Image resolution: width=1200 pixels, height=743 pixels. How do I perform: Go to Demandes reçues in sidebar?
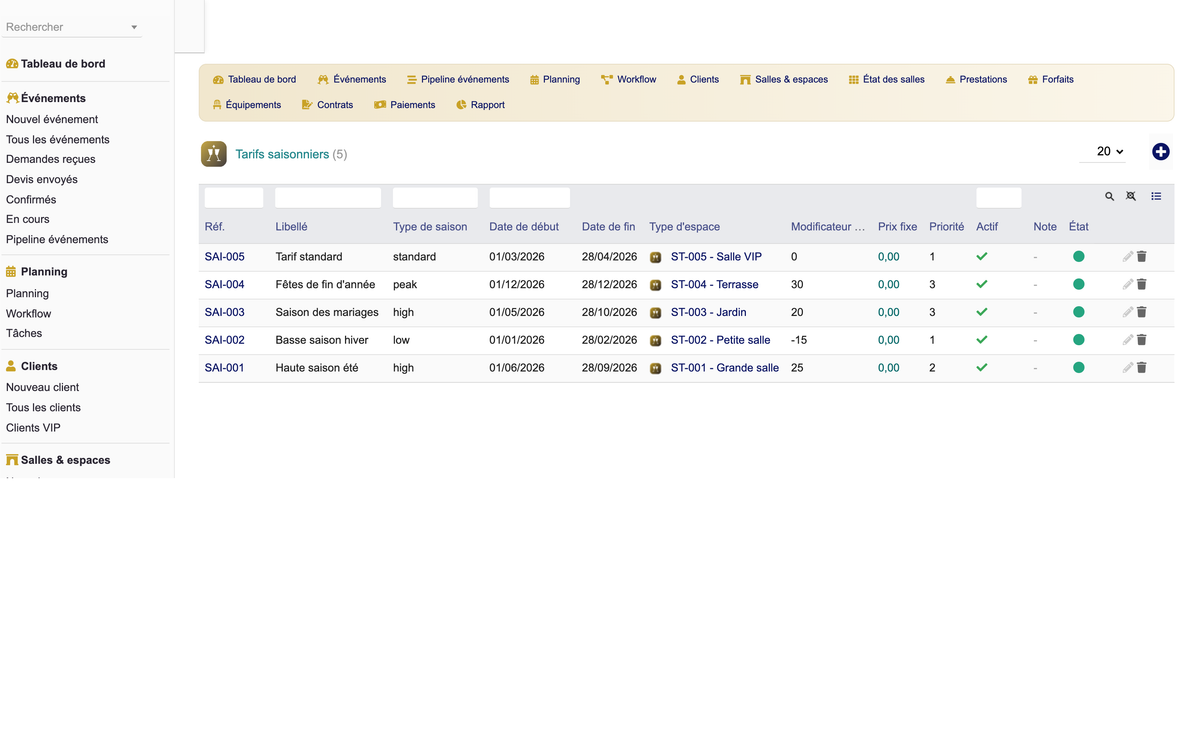[51, 160]
